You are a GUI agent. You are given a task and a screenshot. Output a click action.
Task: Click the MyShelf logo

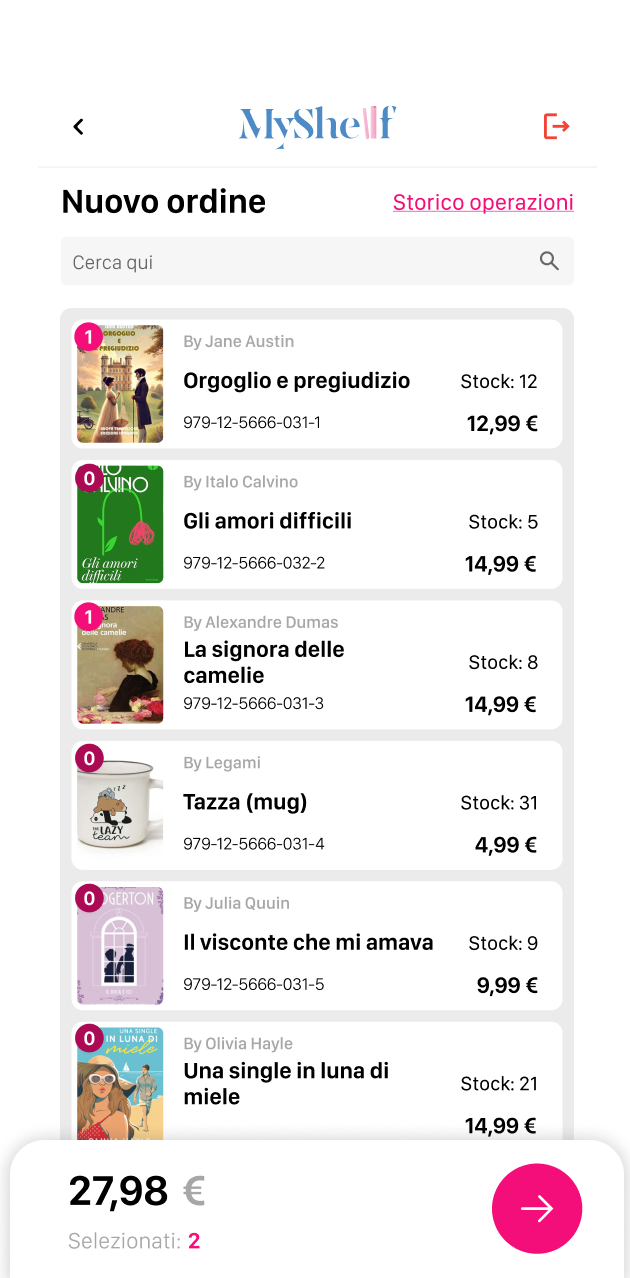coord(317,126)
